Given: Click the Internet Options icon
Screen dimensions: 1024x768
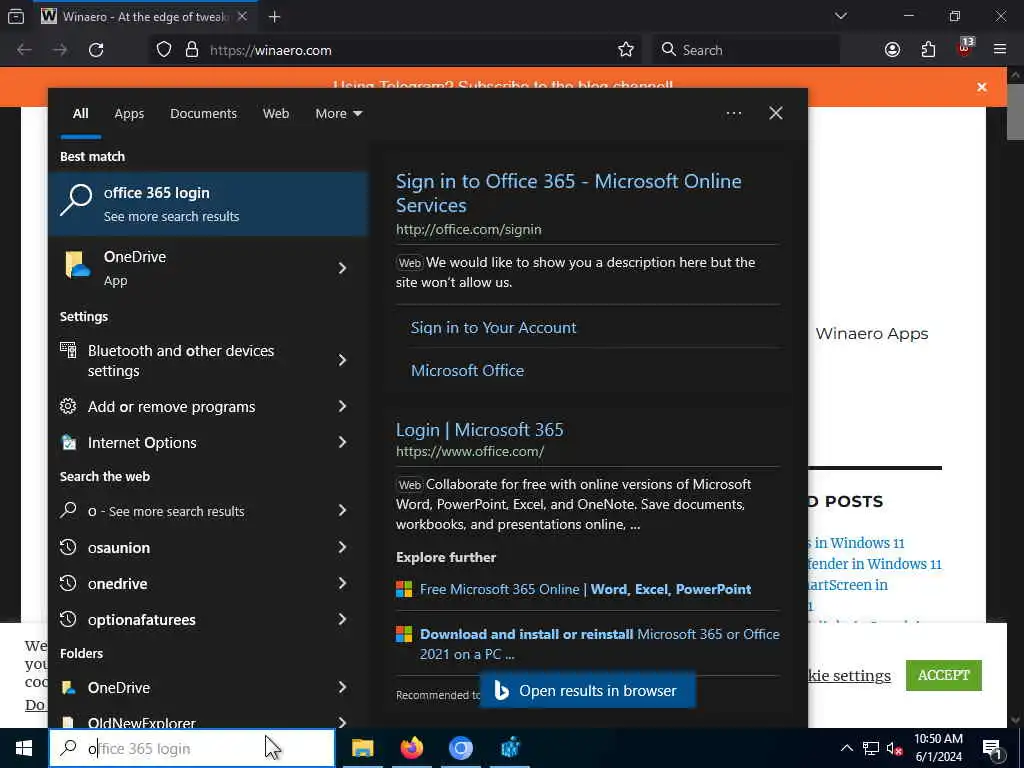Looking at the screenshot, I should [x=69, y=442].
